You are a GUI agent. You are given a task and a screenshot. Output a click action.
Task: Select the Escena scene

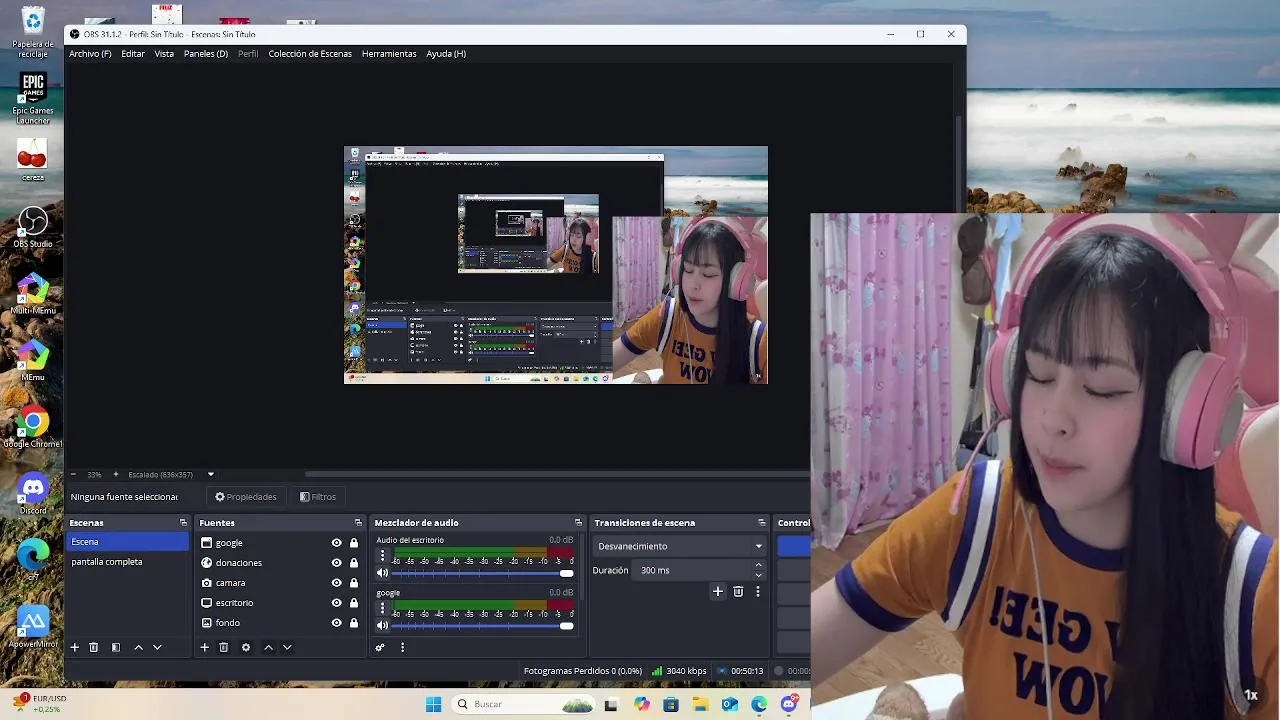pos(127,542)
